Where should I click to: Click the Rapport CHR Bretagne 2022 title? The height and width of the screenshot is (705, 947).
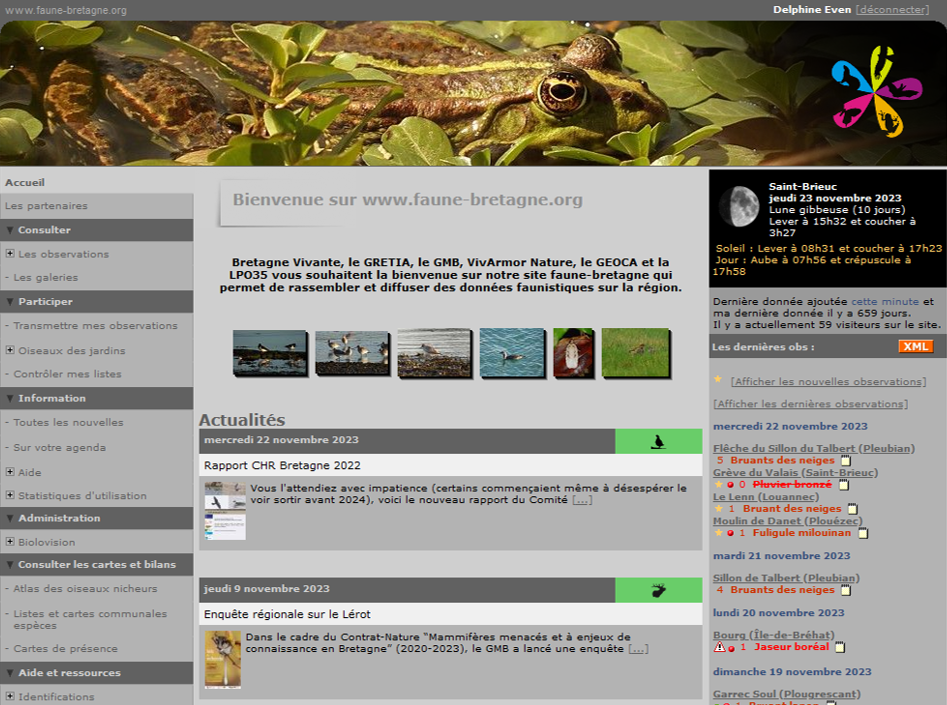[282, 466]
